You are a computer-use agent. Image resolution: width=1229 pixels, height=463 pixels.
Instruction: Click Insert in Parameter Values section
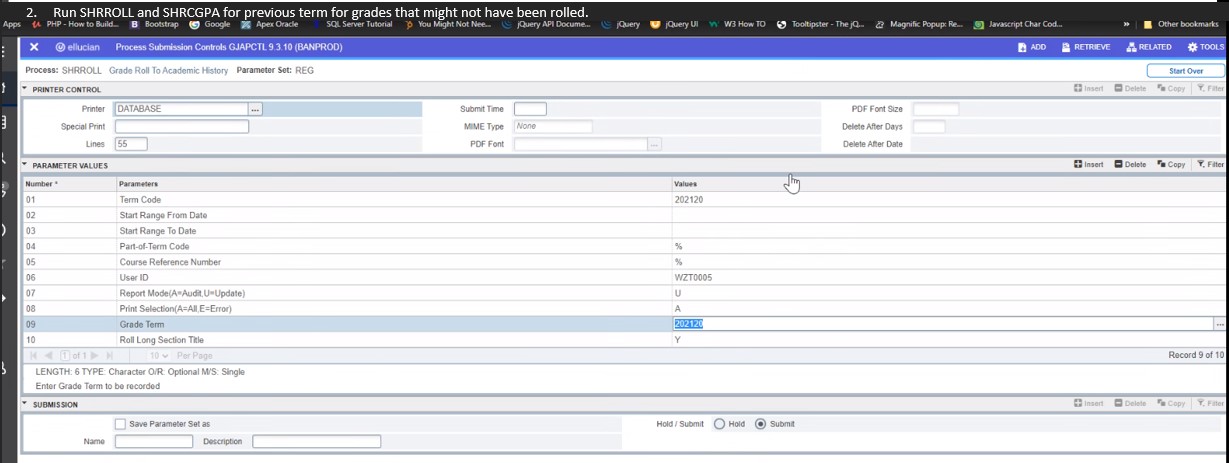click(x=1088, y=164)
